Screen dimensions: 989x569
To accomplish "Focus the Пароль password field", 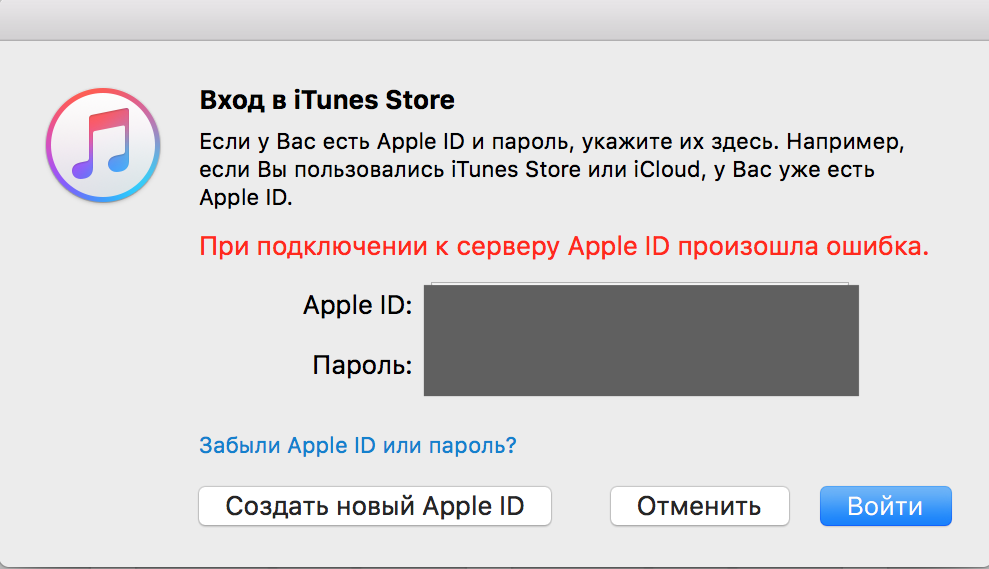I will click(640, 365).
